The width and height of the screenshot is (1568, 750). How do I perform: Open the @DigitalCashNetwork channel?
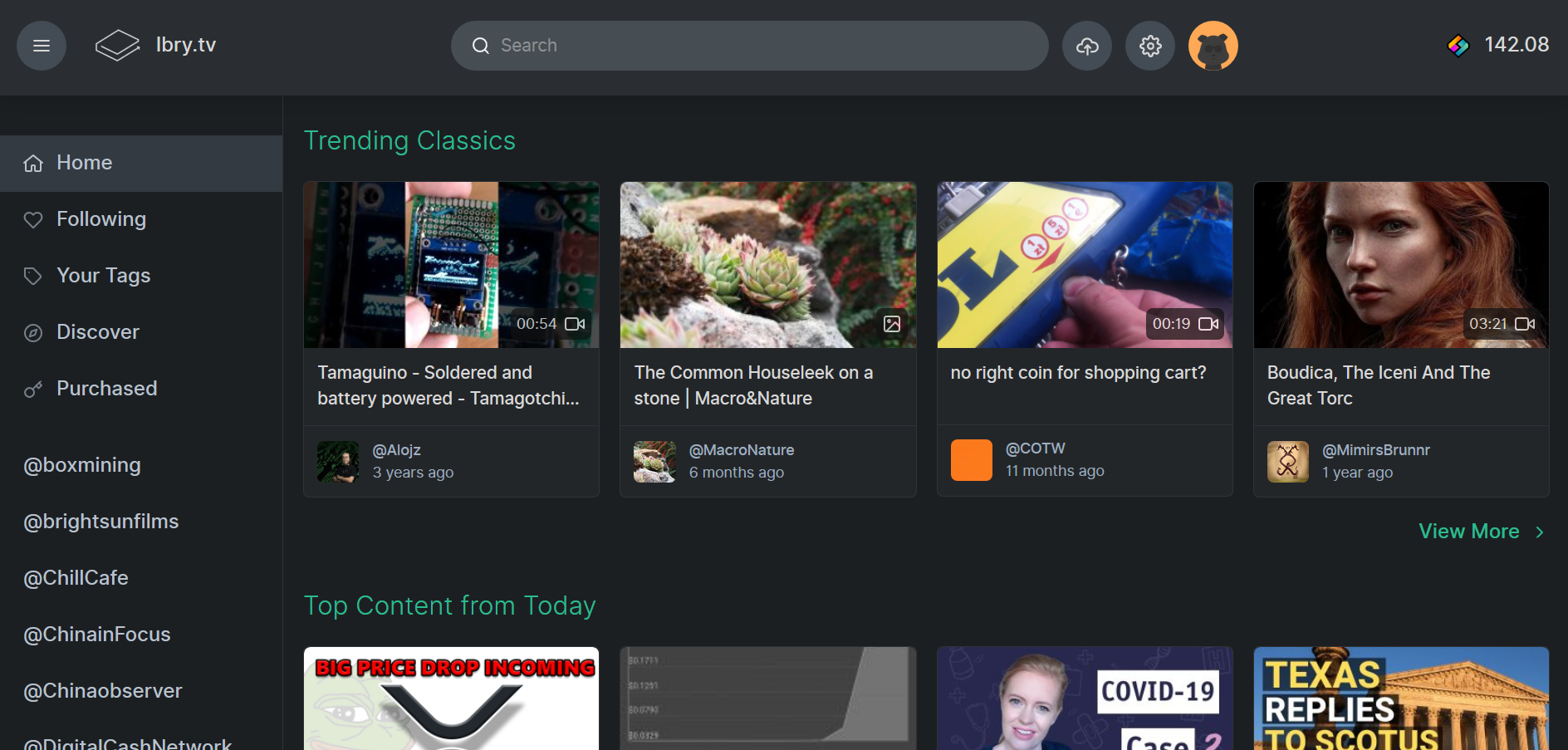click(128, 743)
